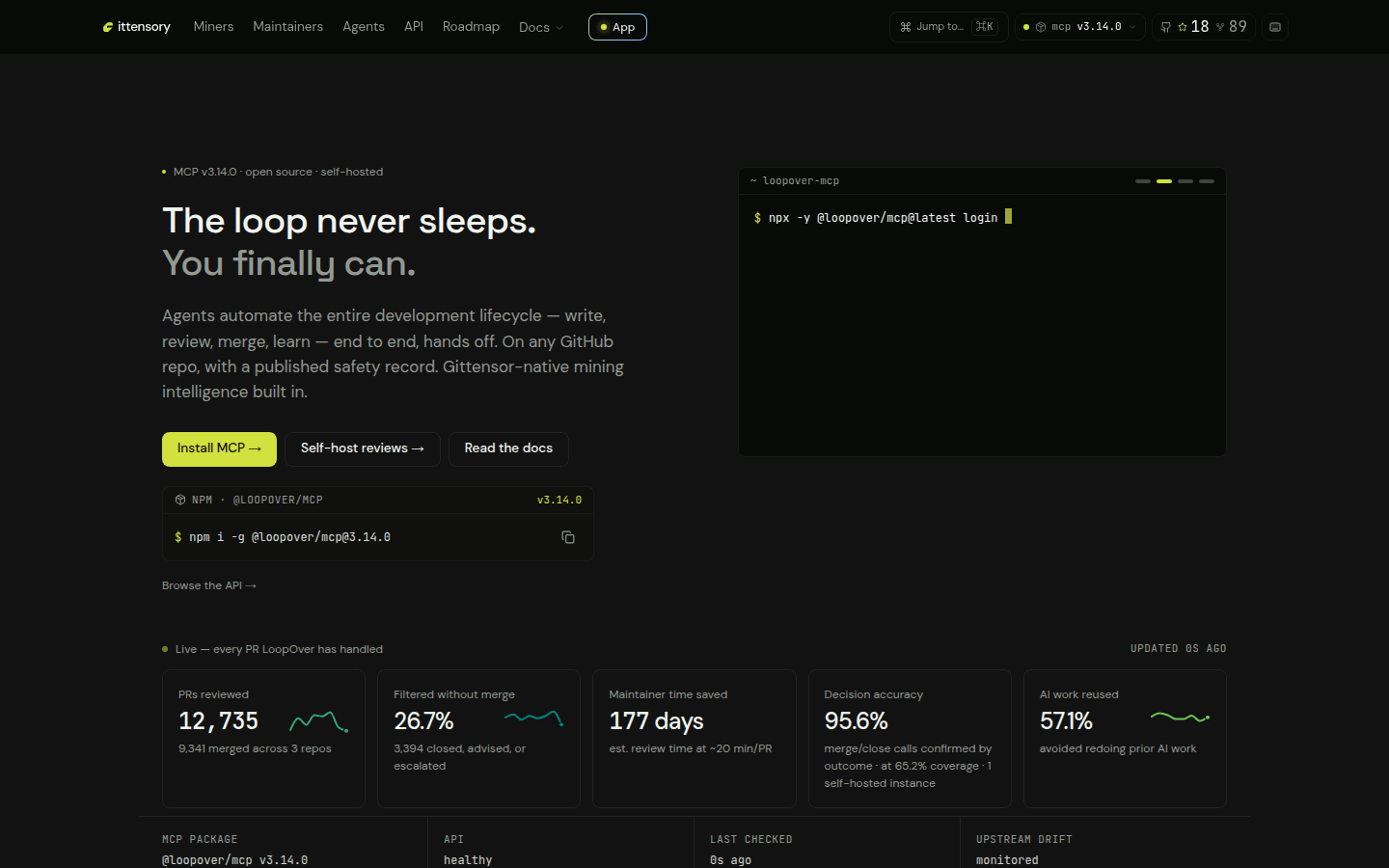Click Read the docs button
The width and height of the screenshot is (1389, 868).
point(508,449)
